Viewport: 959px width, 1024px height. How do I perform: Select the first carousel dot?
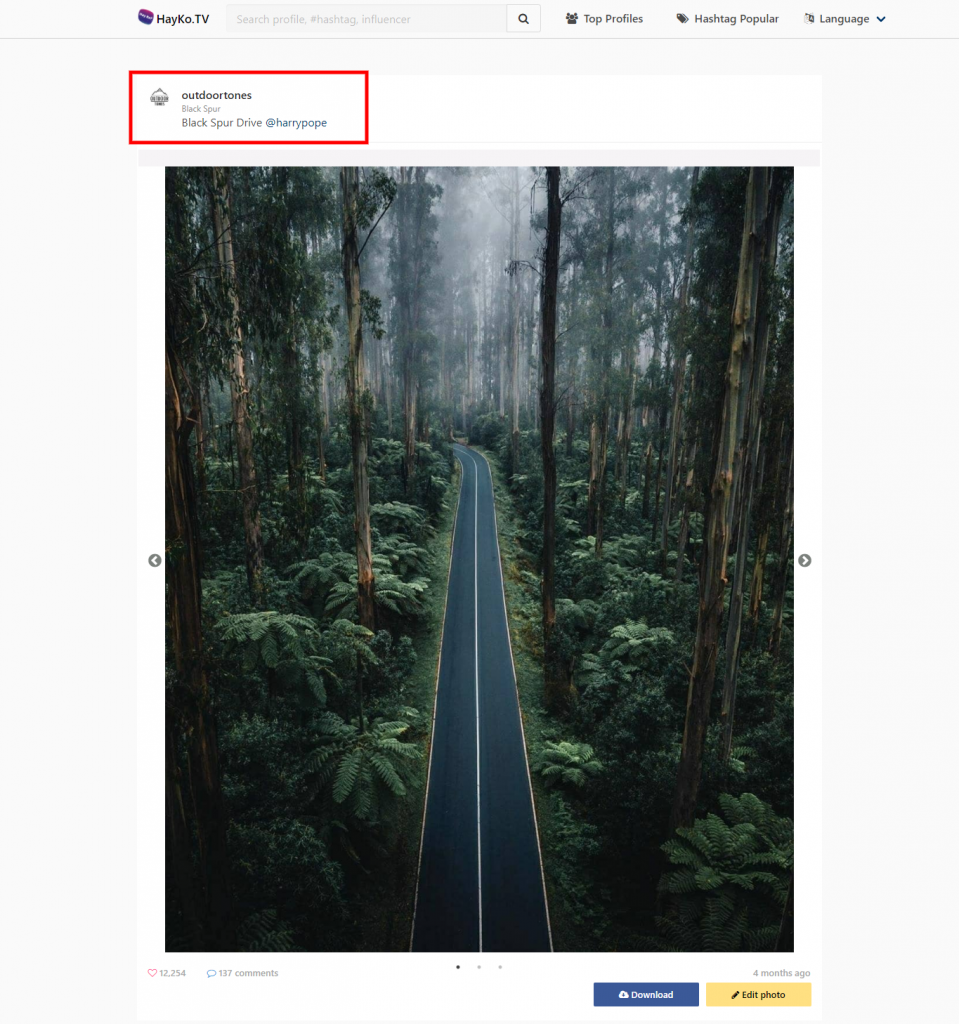click(458, 967)
